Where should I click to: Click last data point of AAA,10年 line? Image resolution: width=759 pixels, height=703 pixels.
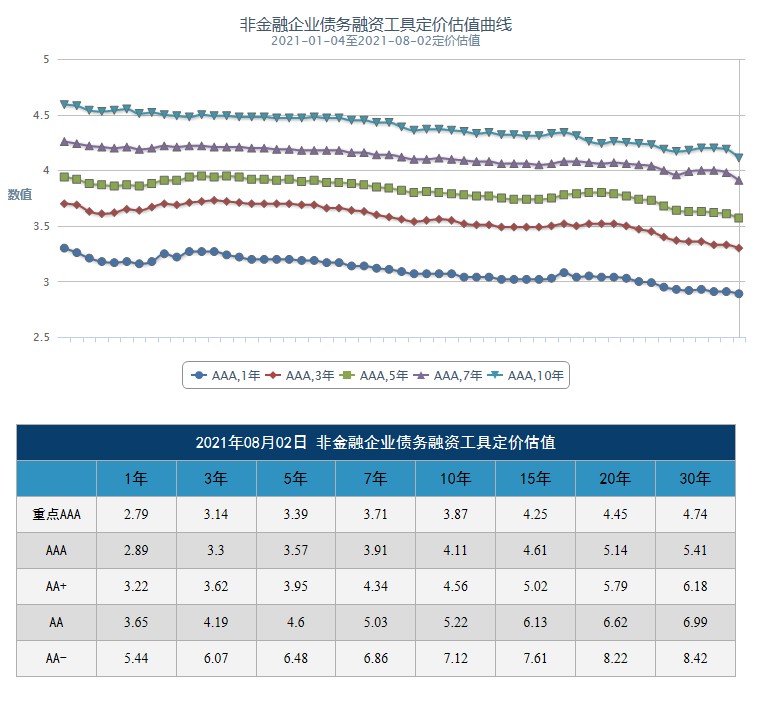[739, 157]
